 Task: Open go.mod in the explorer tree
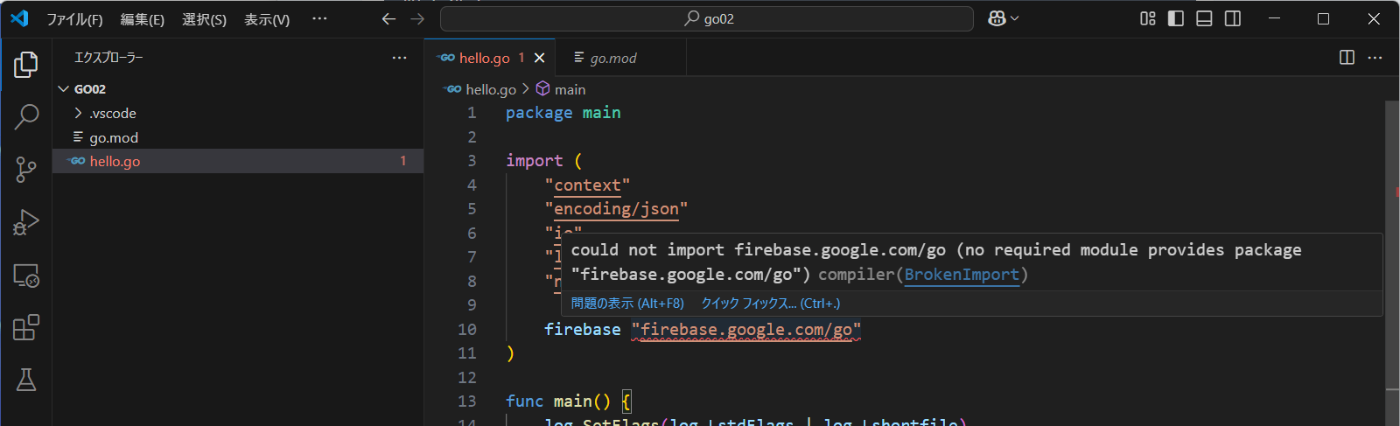coord(238,137)
